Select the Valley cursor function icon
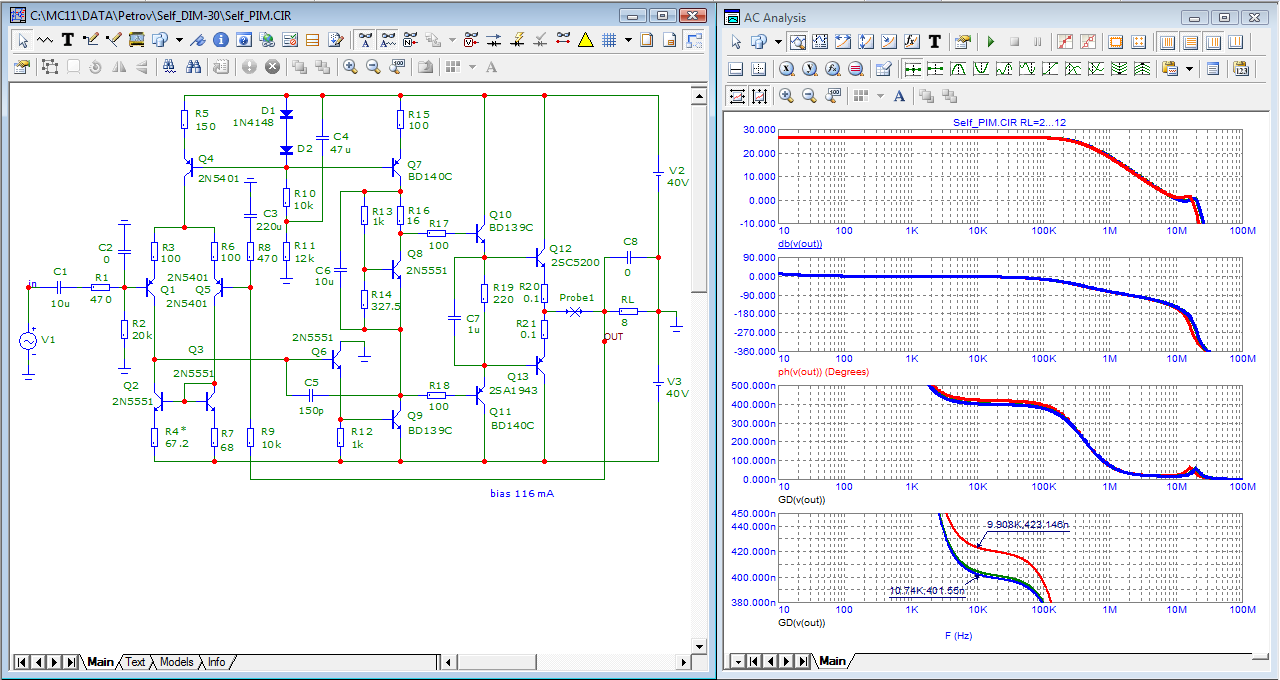1280x680 pixels. (981, 69)
